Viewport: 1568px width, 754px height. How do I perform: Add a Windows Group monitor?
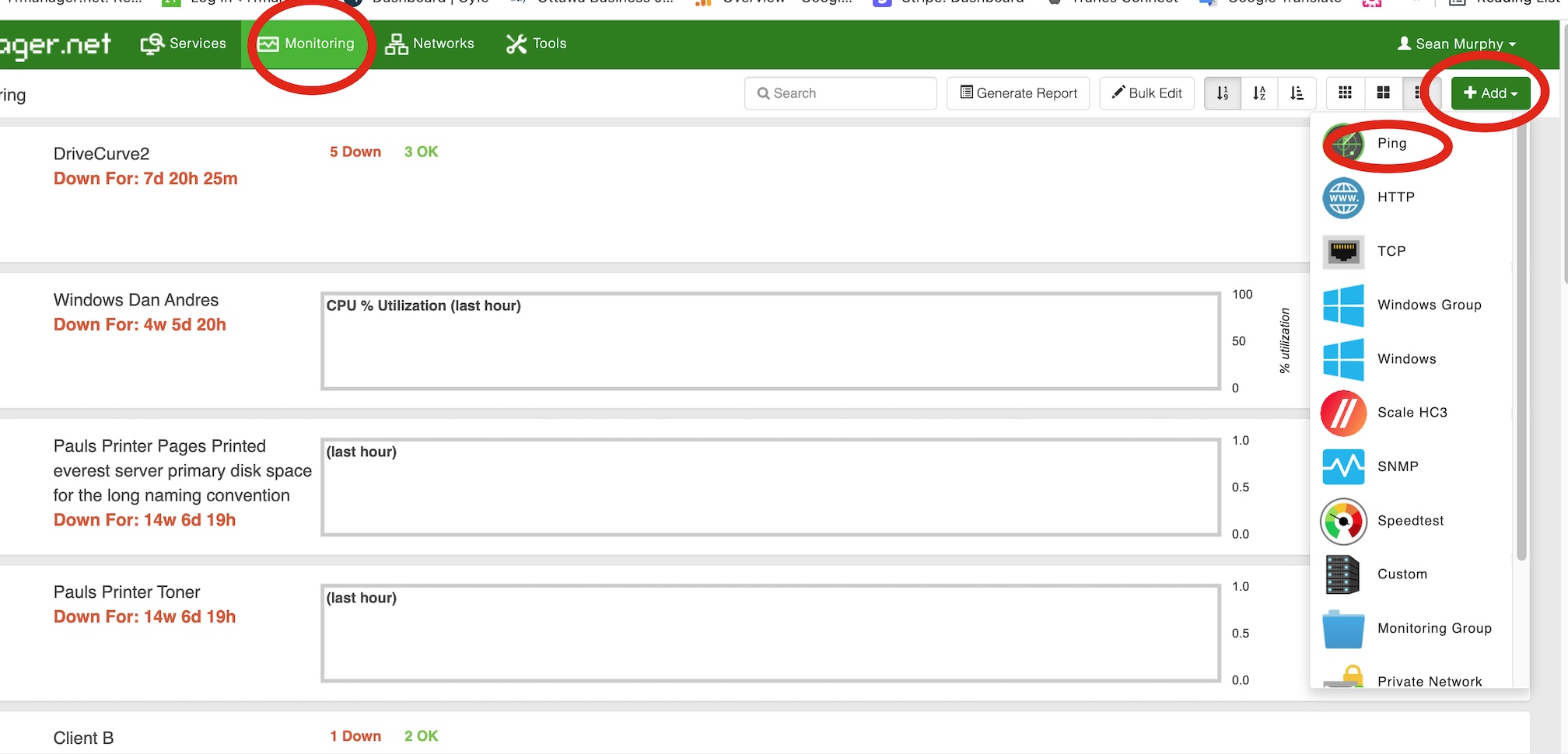tap(1429, 305)
